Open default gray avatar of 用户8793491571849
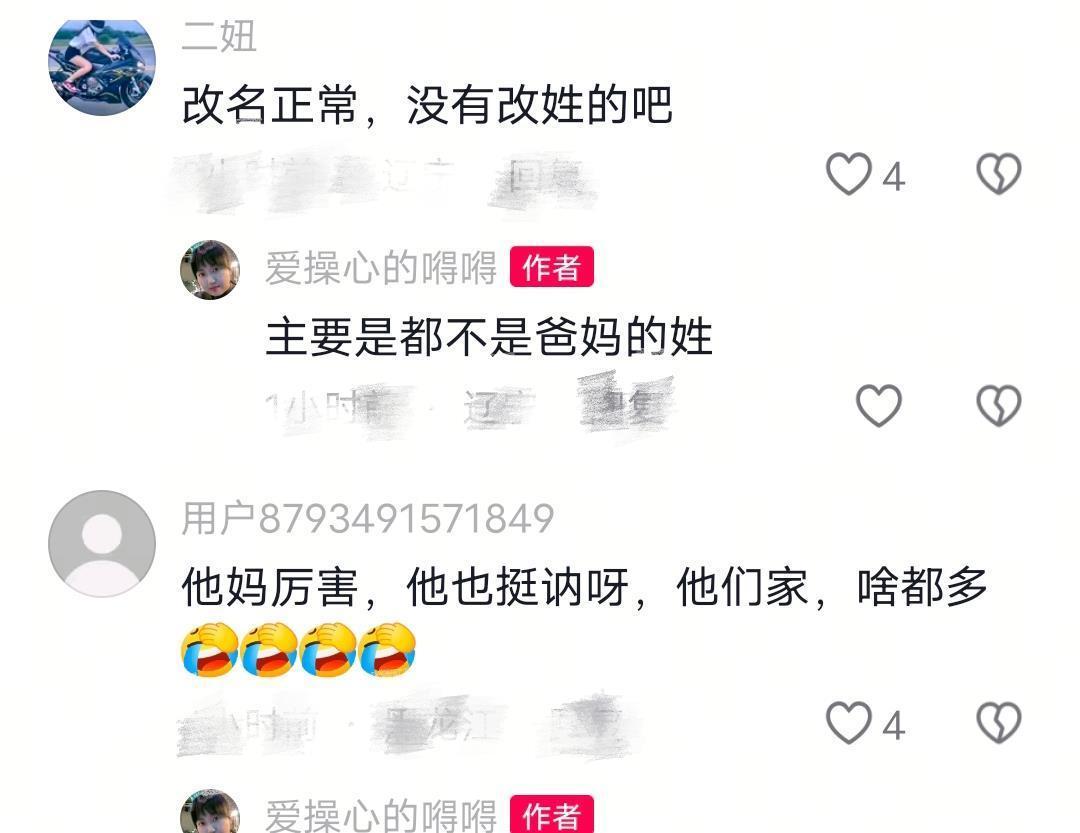Viewport: 1080px width, 833px height. click(102, 544)
